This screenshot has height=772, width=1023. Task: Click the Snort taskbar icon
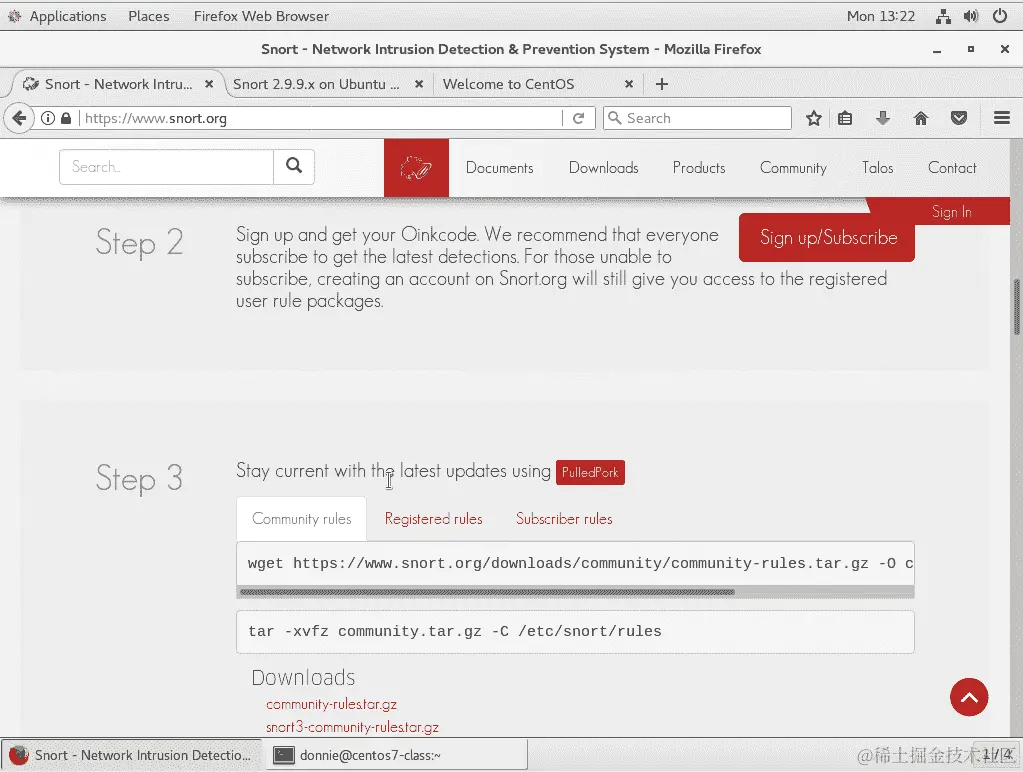19,755
